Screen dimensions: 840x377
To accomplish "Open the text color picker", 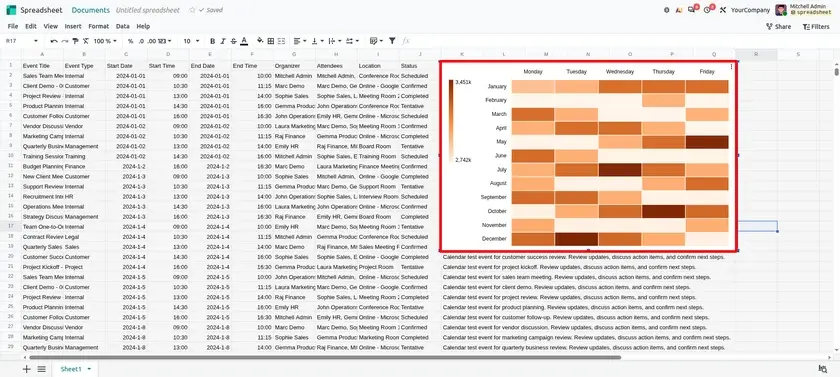I will (244, 41).
